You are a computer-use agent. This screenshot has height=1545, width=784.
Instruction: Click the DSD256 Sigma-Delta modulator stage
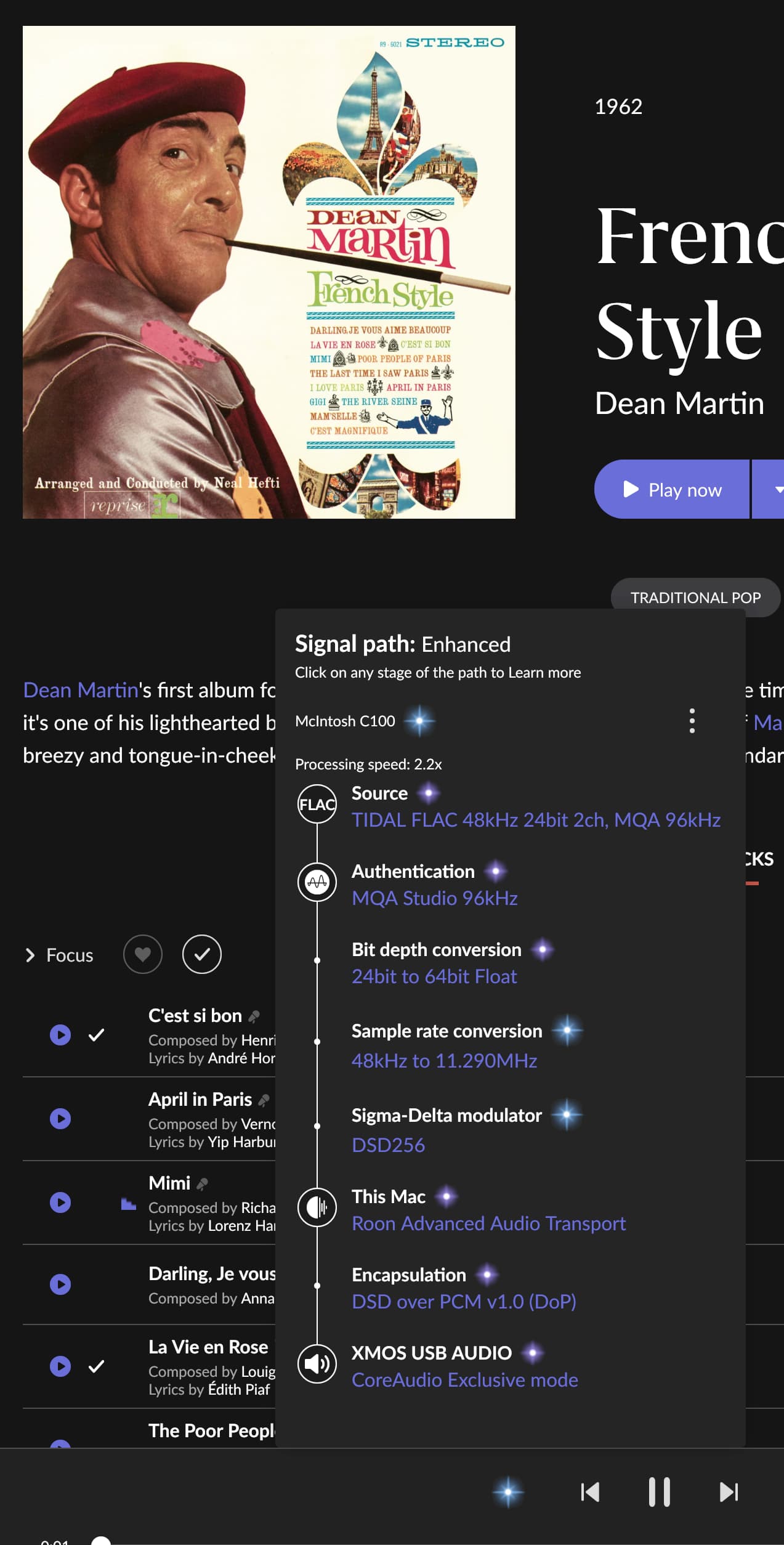pyautogui.click(x=389, y=1145)
